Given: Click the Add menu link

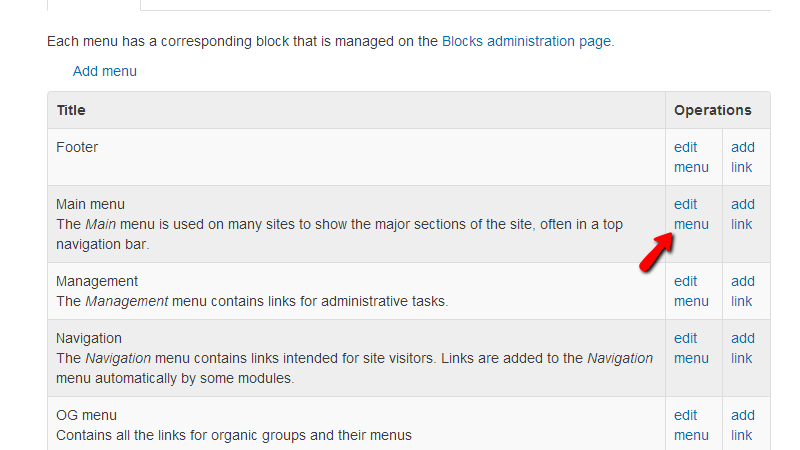Looking at the screenshot, I should [104, 71].
